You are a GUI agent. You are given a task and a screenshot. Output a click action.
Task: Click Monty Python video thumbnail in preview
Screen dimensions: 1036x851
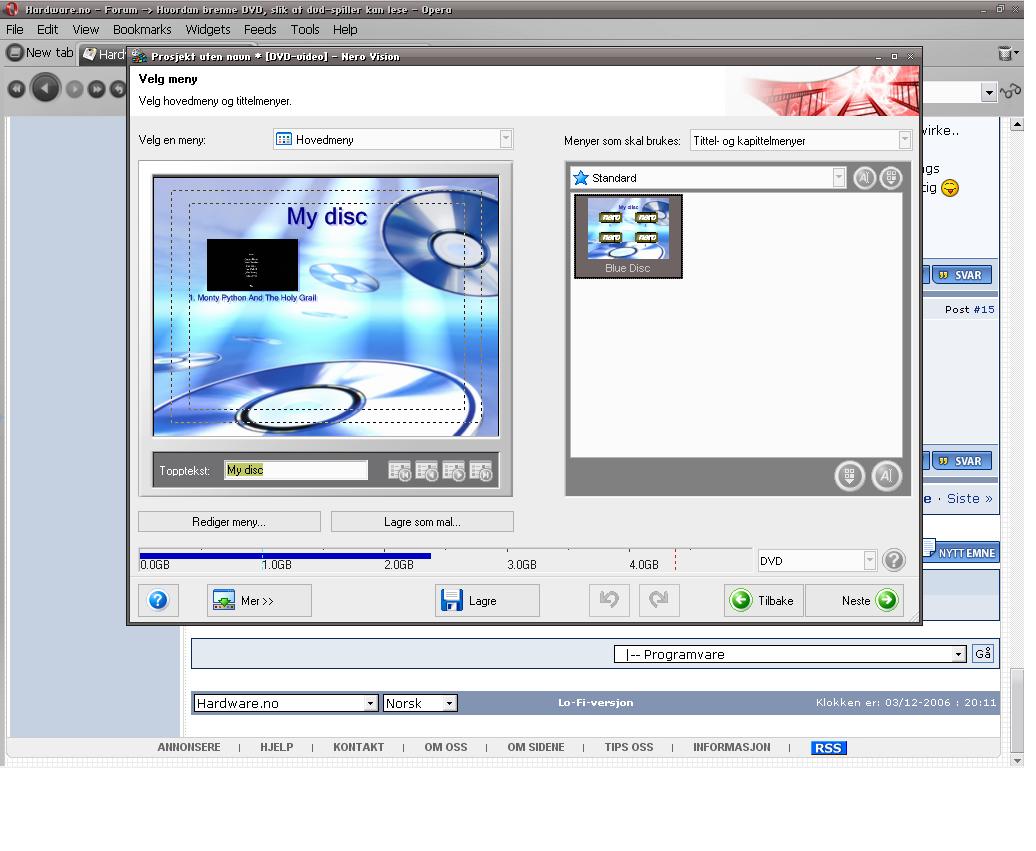coord(252,265)
